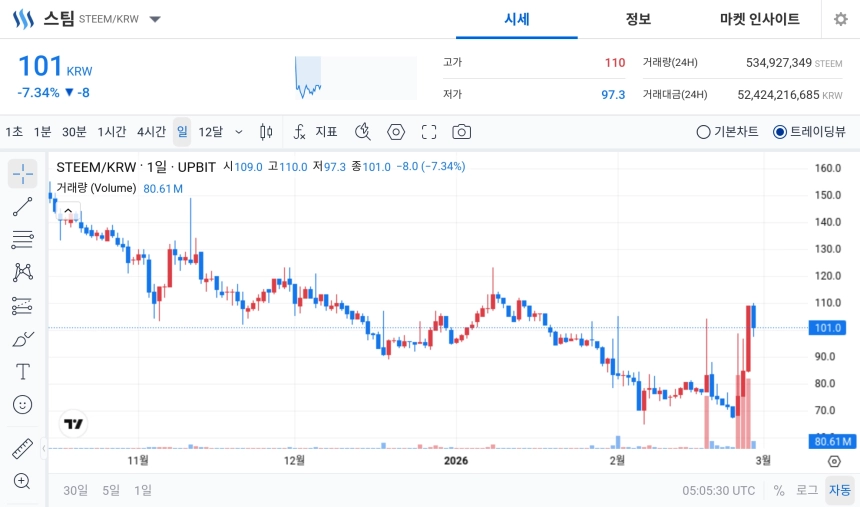
Task: Choose the 30일 date range
Action: 76,490
